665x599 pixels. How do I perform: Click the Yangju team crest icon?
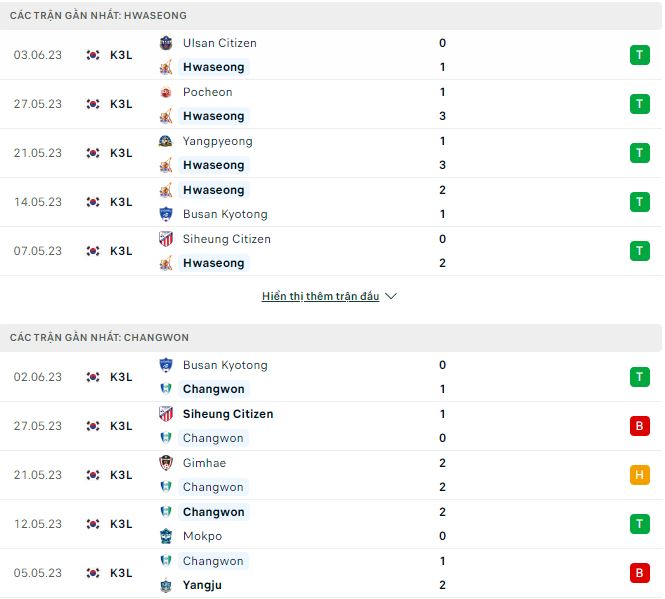(166, 585)
